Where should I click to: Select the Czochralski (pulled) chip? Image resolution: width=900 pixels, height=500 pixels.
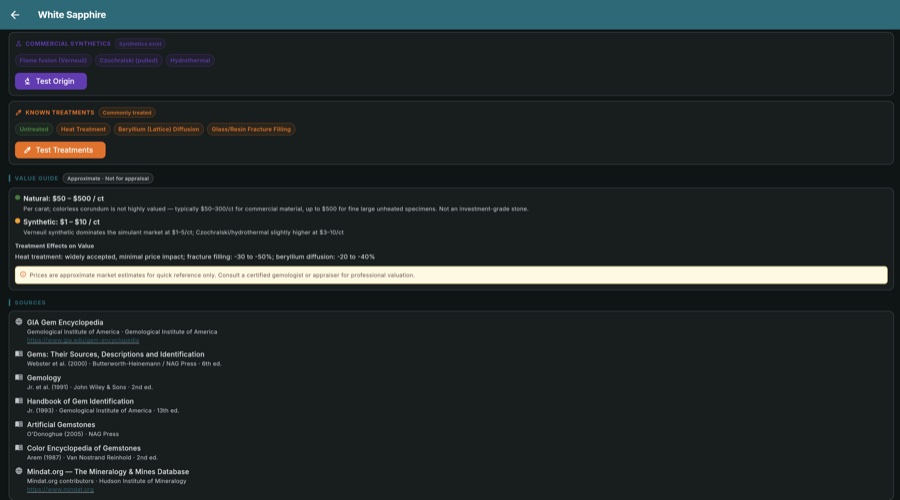point(128,61)
